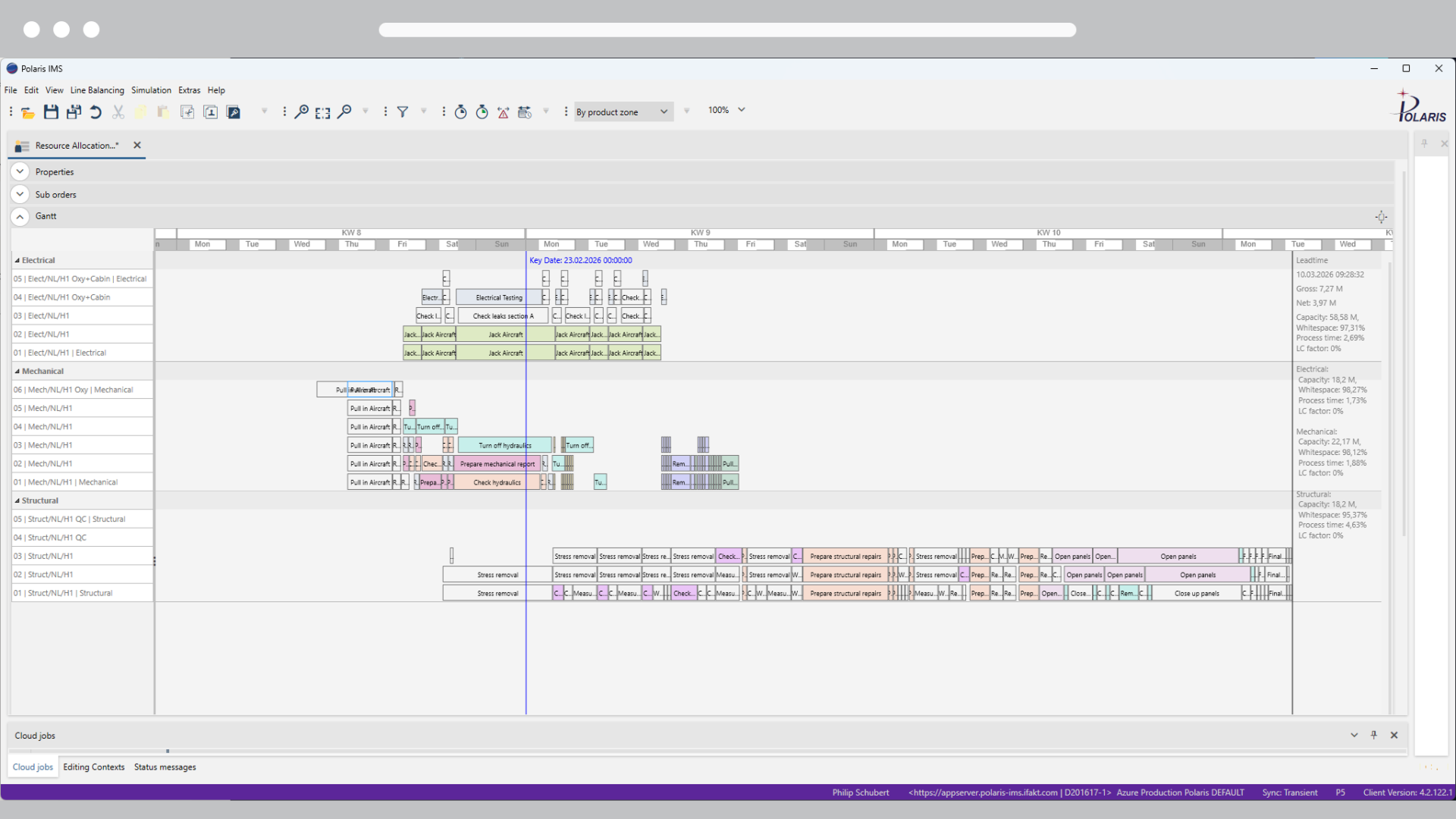Click the Paste clipboard icon

pos(163,112)
